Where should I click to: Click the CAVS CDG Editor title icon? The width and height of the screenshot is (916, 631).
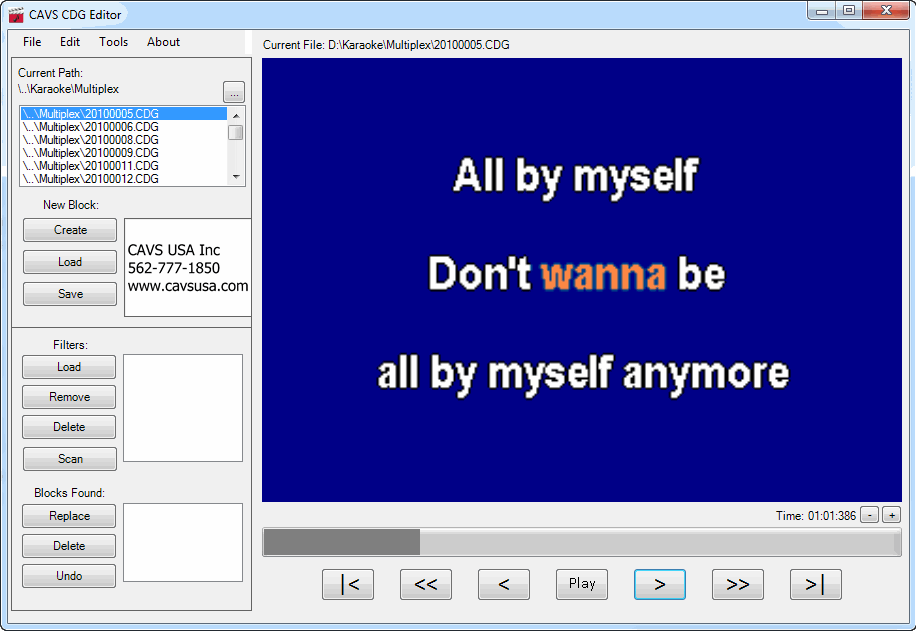(x=16, y=15)
